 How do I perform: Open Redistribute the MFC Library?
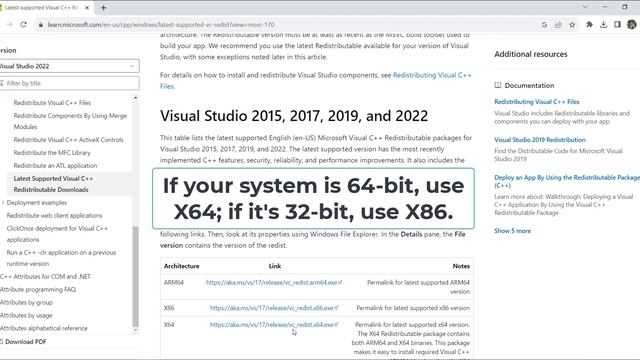(52, 153)
